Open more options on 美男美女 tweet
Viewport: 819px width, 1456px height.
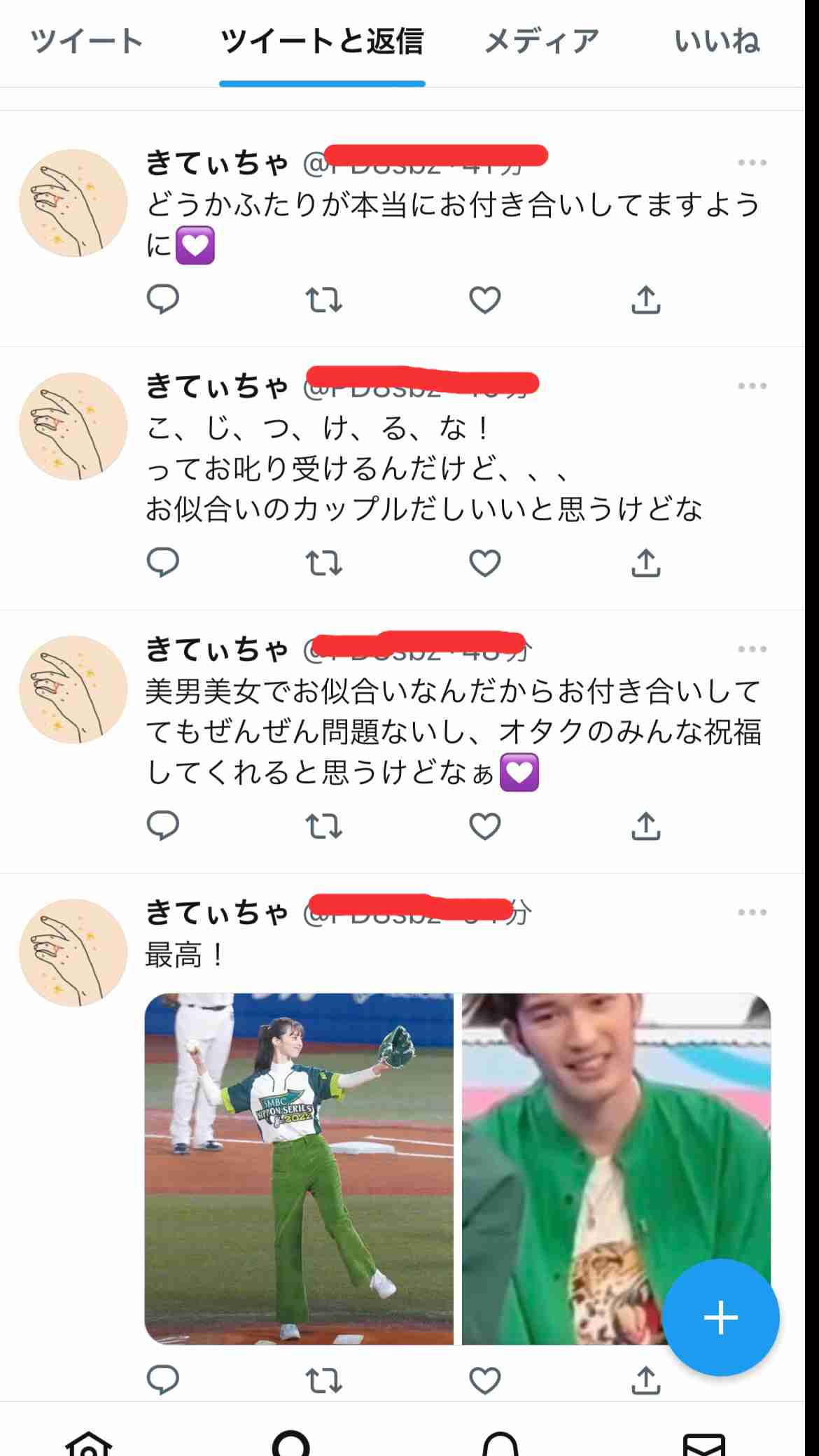[752, 649]
